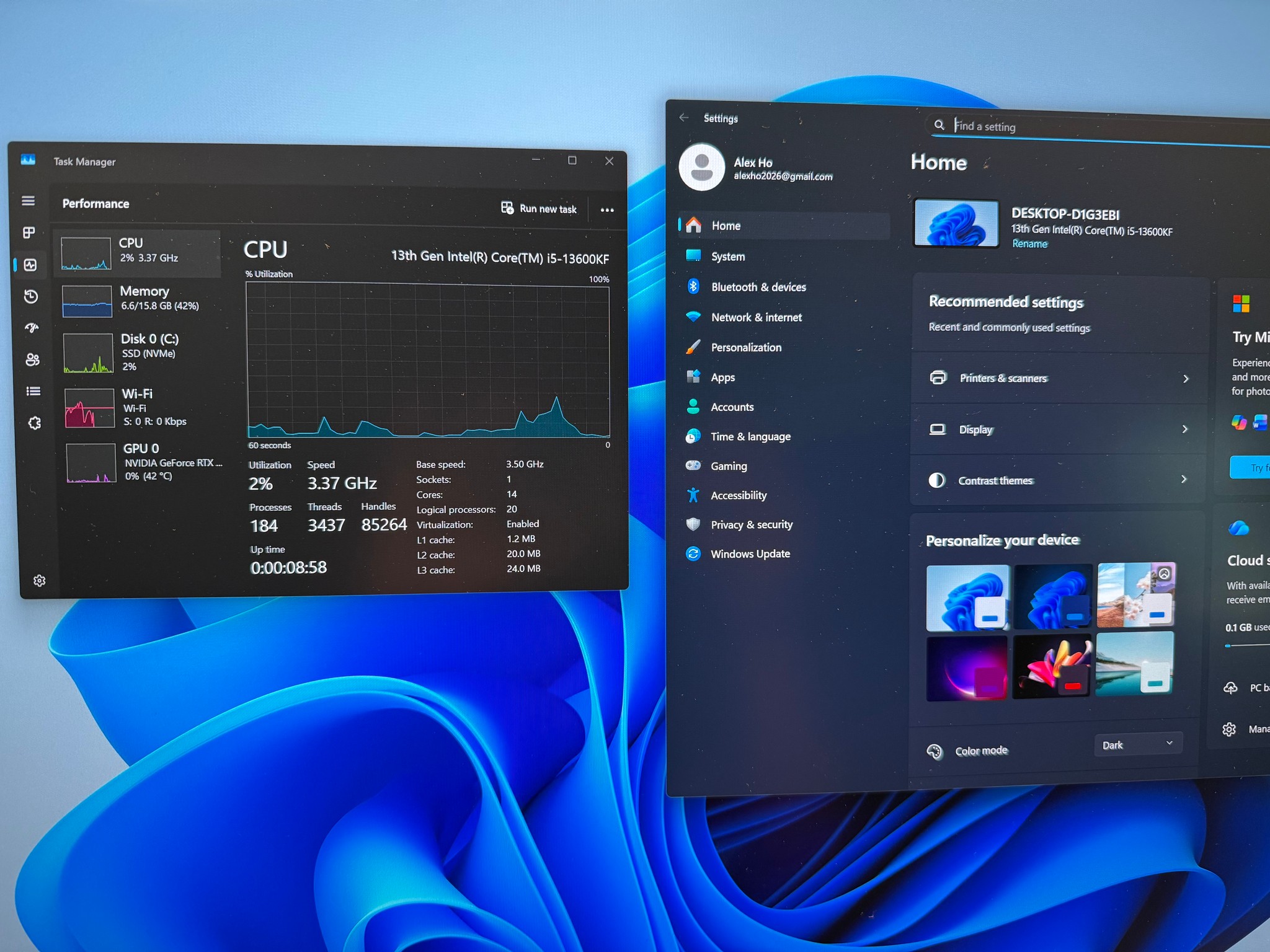Click the '184' processes count
The image size is (1270, 952).
pos(264,526)
